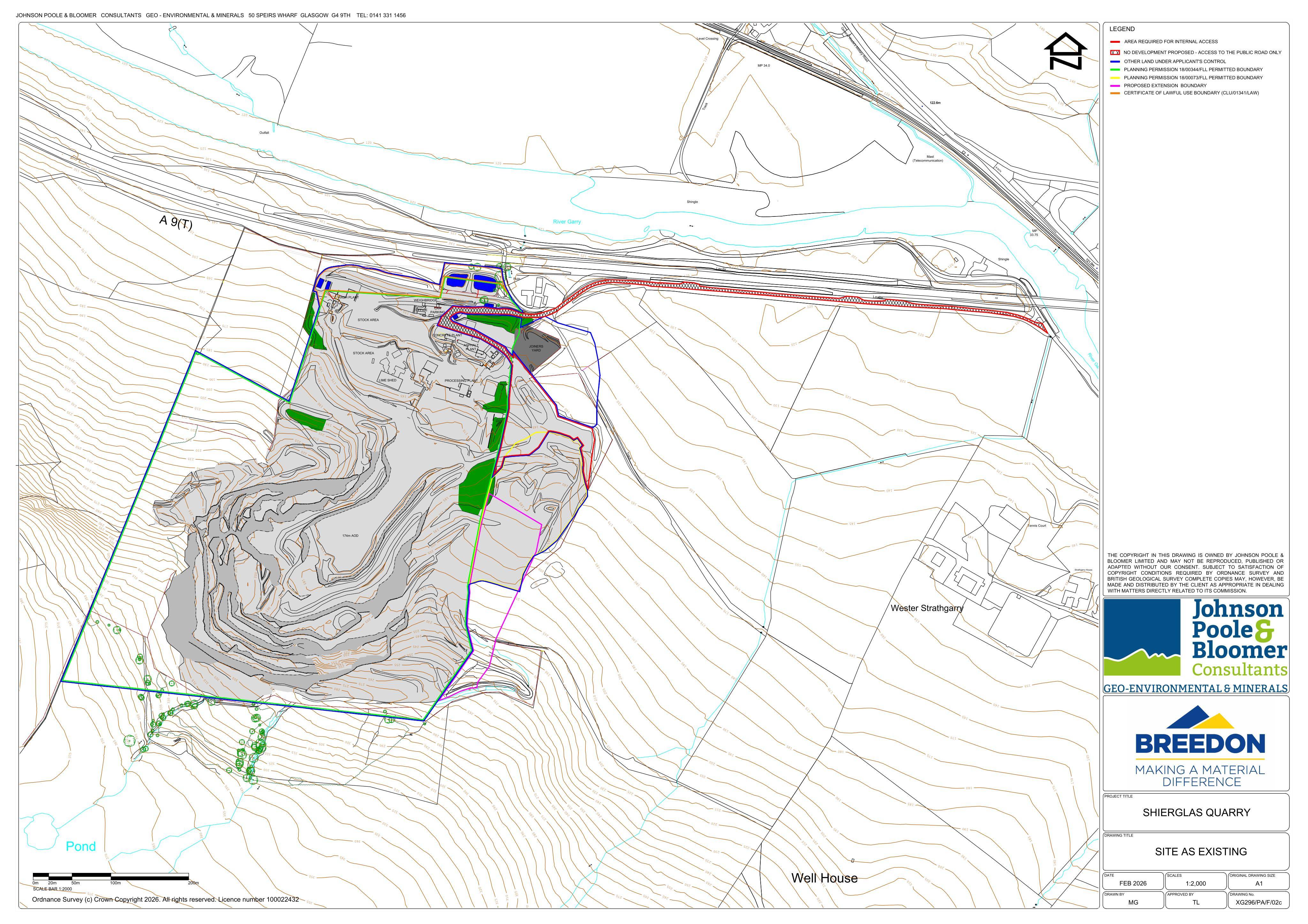Screen dimensions: 1308x924
Task: Click the 'Pond' label
Action: pyautogui.click(x=81, y=846)
